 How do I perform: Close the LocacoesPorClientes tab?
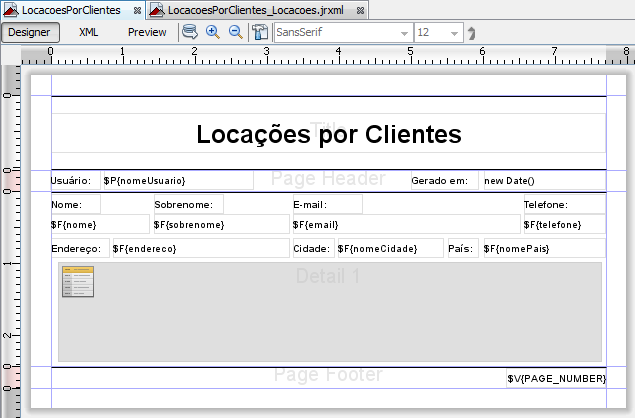pyautogui.click(x=137, y=9)
